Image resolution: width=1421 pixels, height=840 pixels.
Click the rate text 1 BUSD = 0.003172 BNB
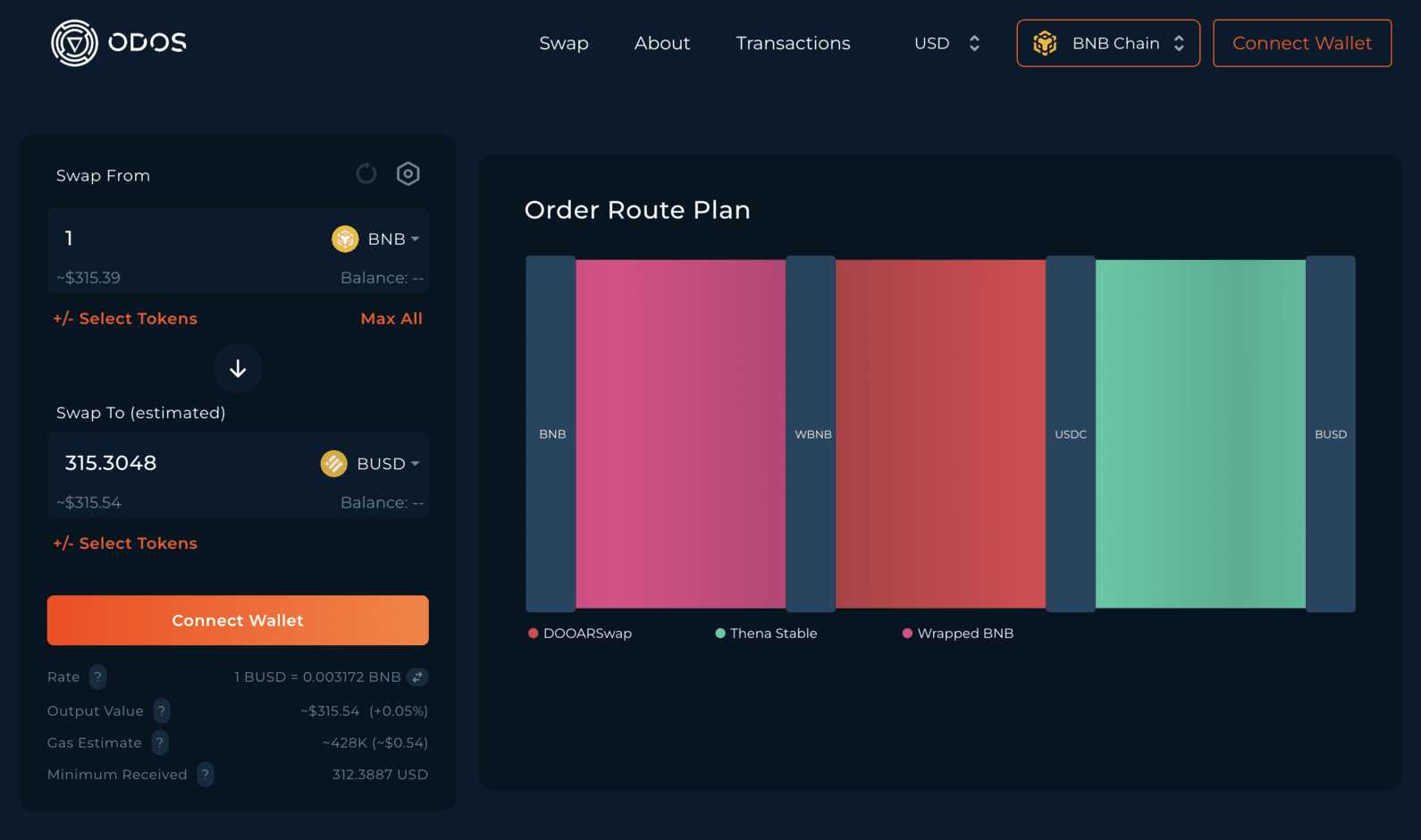(317, 677)
